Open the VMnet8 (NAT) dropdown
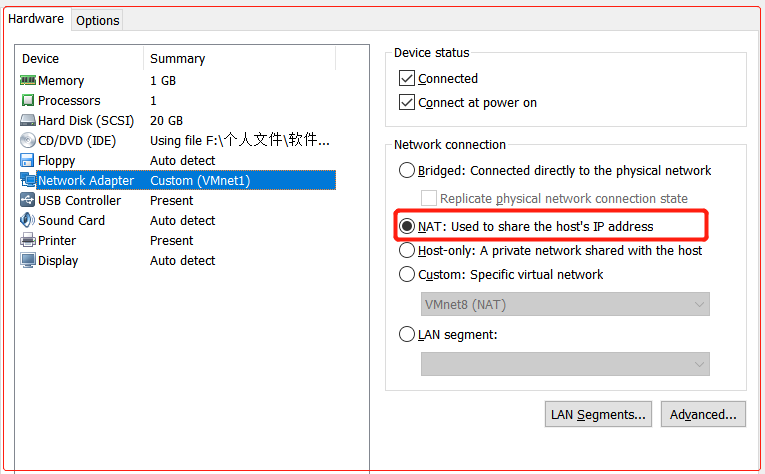This screenshot has height=474, width=765. point(565,304)
